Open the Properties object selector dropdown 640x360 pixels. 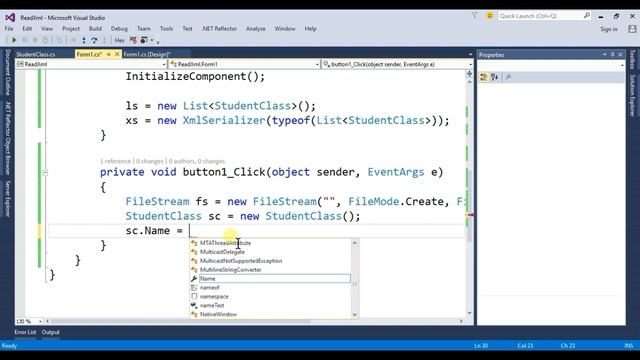point(622,65)
